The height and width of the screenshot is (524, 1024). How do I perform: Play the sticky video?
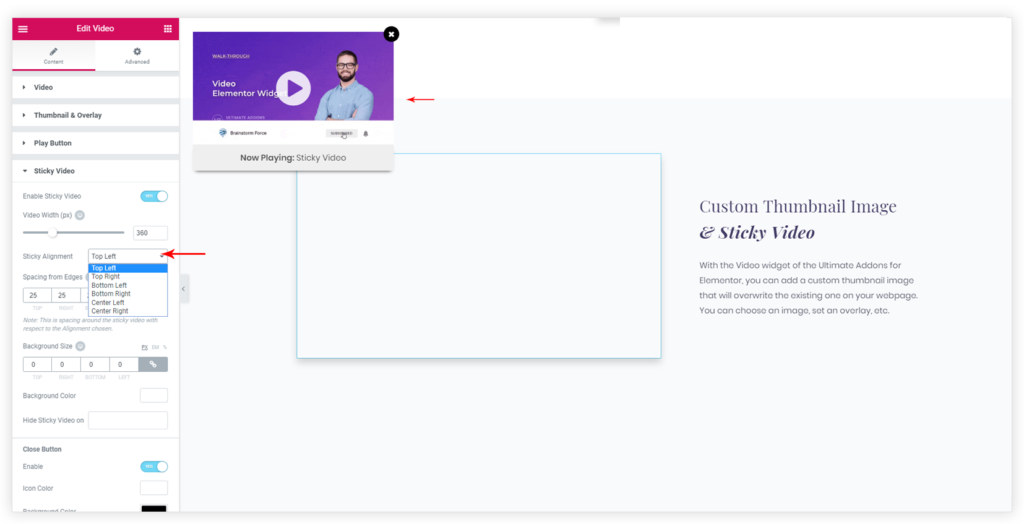click(x=293, y=88)
